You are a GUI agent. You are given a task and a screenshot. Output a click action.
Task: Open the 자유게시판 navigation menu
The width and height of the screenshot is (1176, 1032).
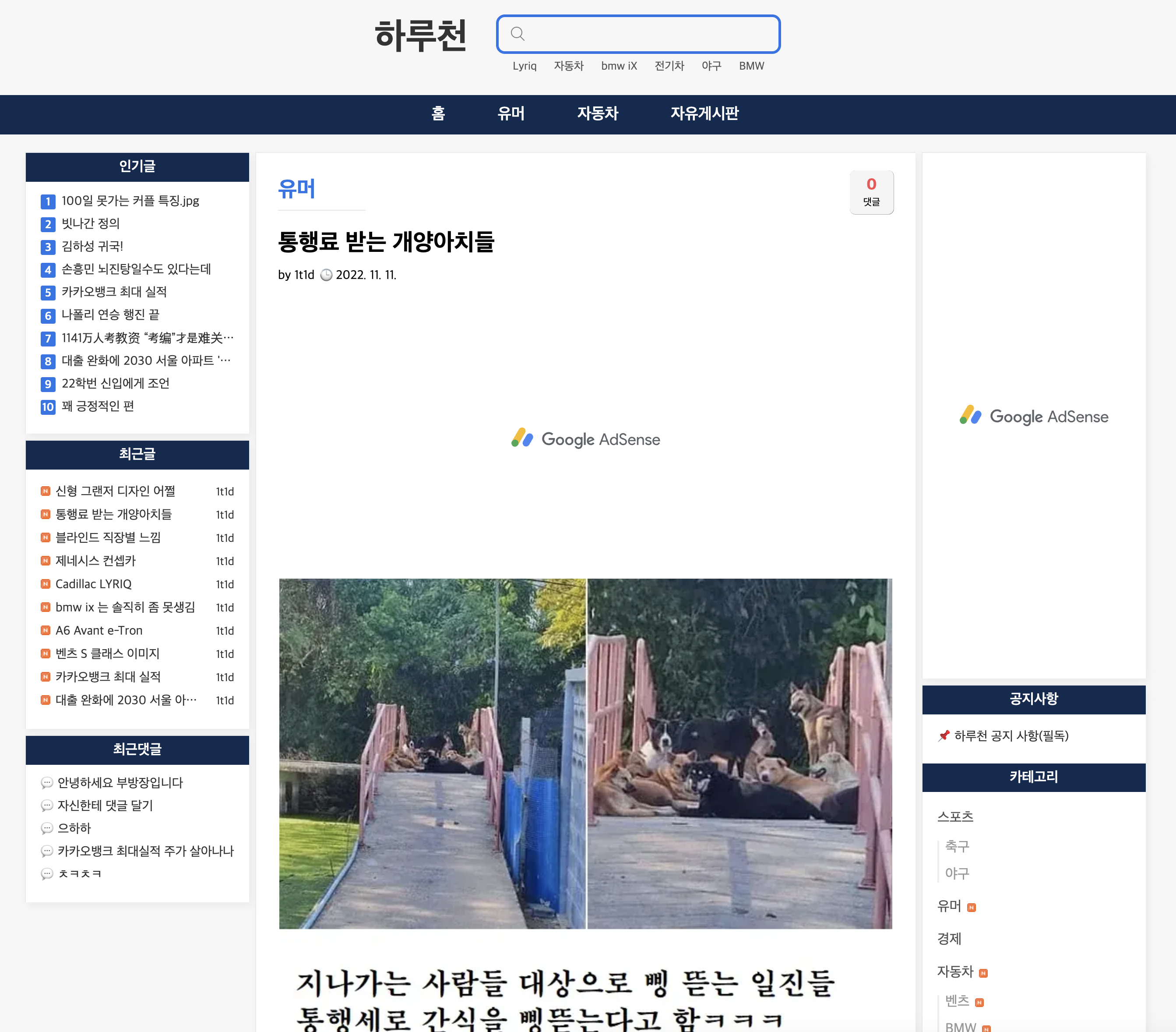click(704, 113)
